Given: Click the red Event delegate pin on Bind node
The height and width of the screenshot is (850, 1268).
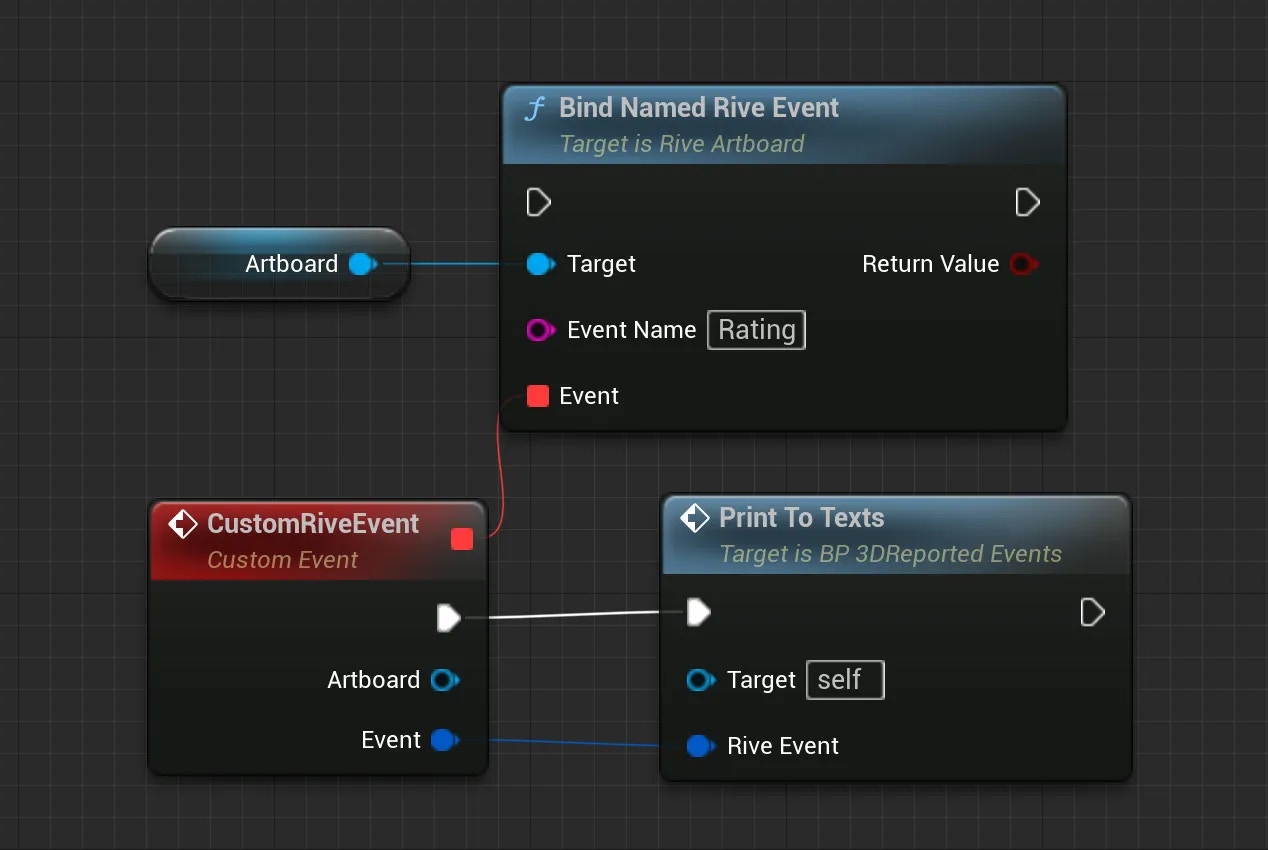Looking at the screenshot, I should click(538, 396).
